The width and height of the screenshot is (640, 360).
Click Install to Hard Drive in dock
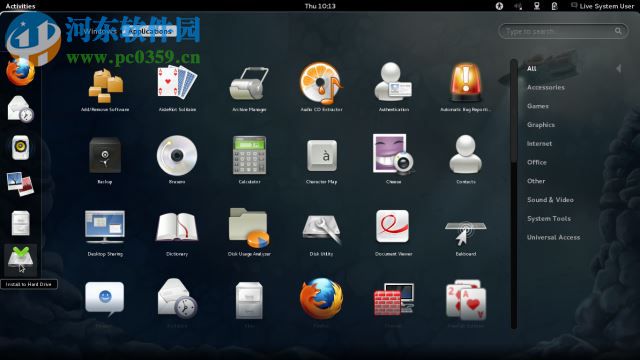pos(20,259)
